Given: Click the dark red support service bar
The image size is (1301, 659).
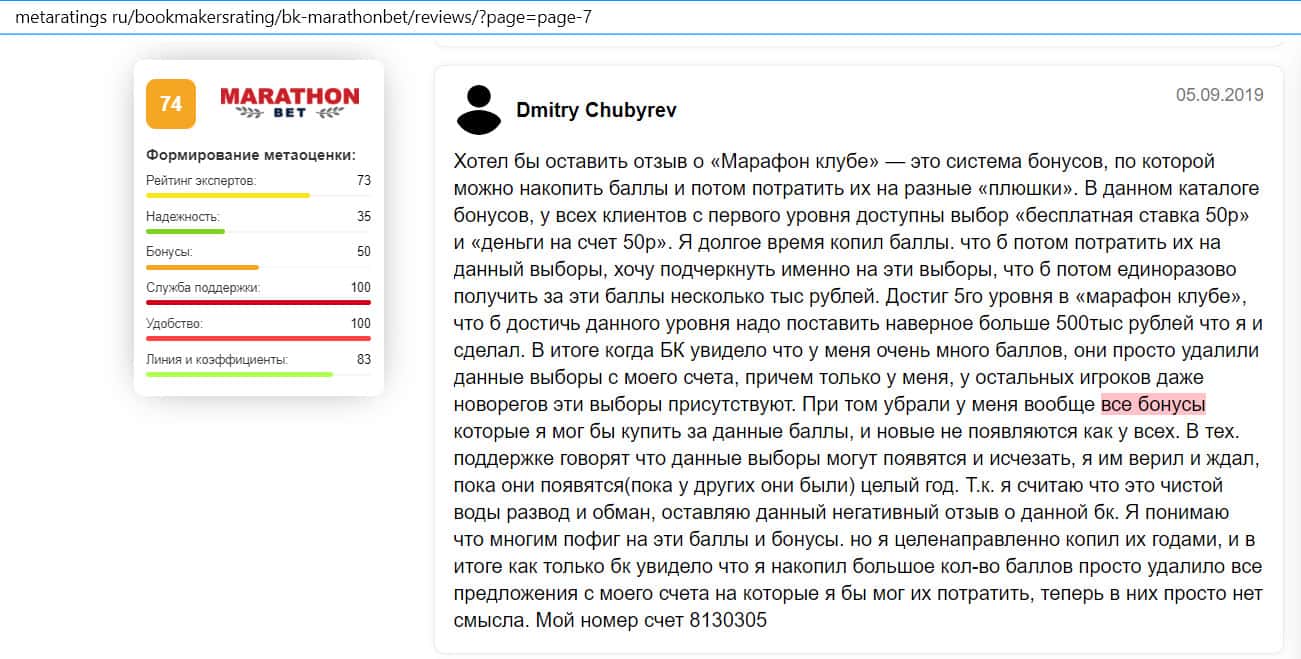Looking at the screenshot, I should tap(258, 302).
